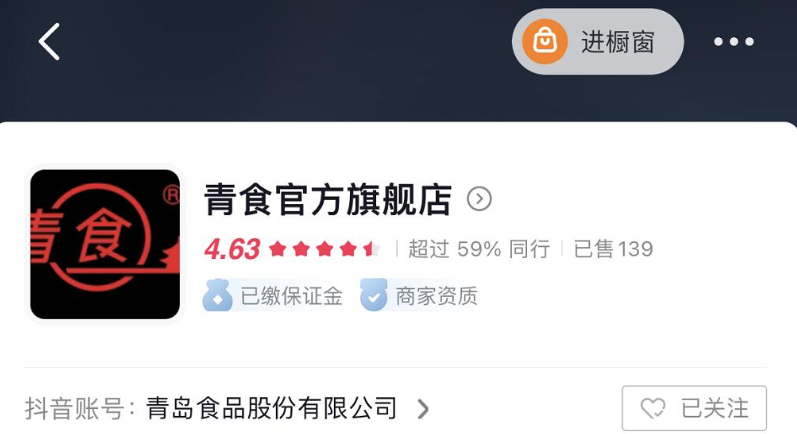Viewport: 797px width, 434px height.
Task: View 超过 59% 同行 comparison text
Action: point(479,249)
